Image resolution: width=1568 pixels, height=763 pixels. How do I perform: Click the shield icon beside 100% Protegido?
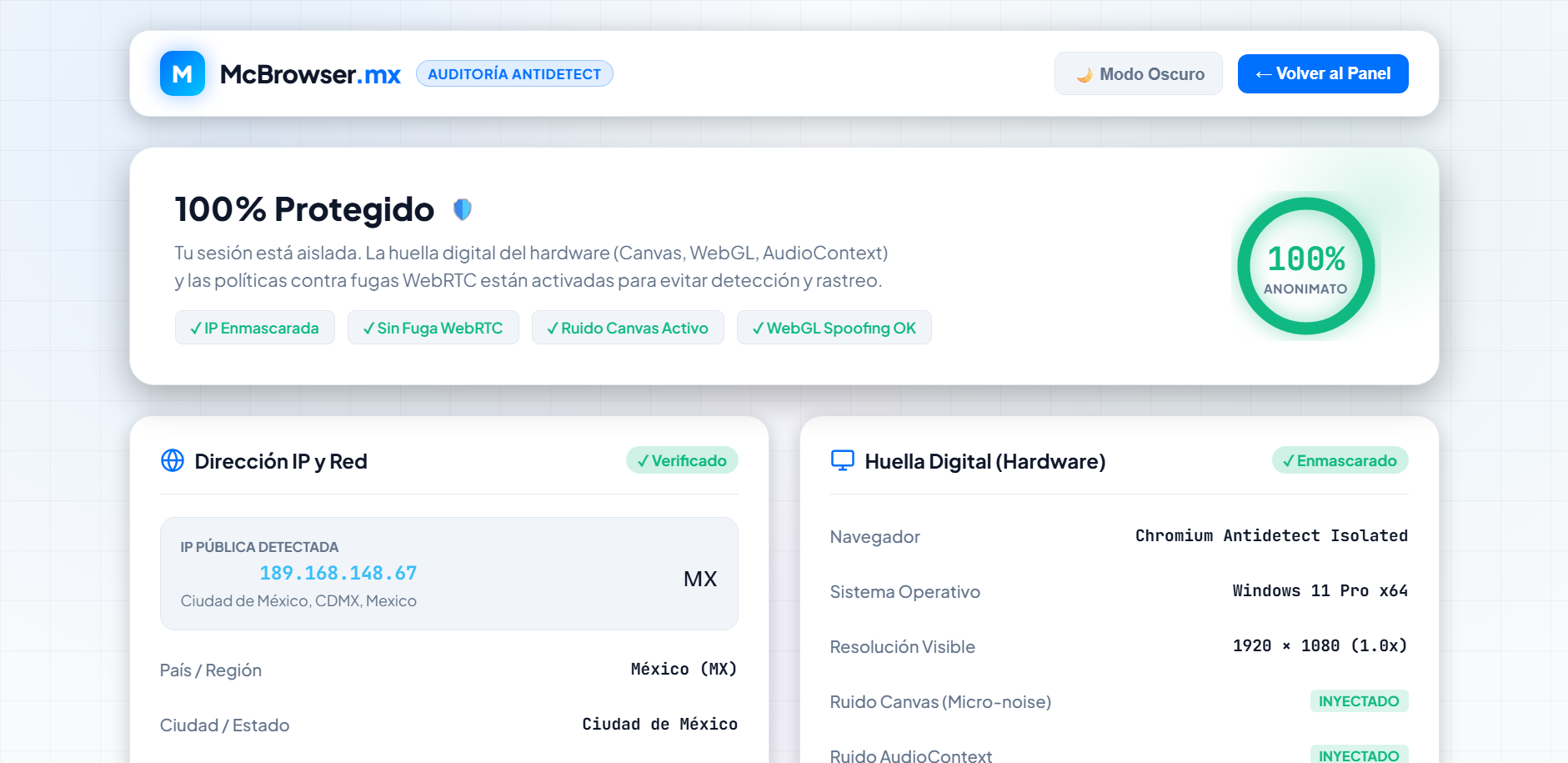(463, 209)
